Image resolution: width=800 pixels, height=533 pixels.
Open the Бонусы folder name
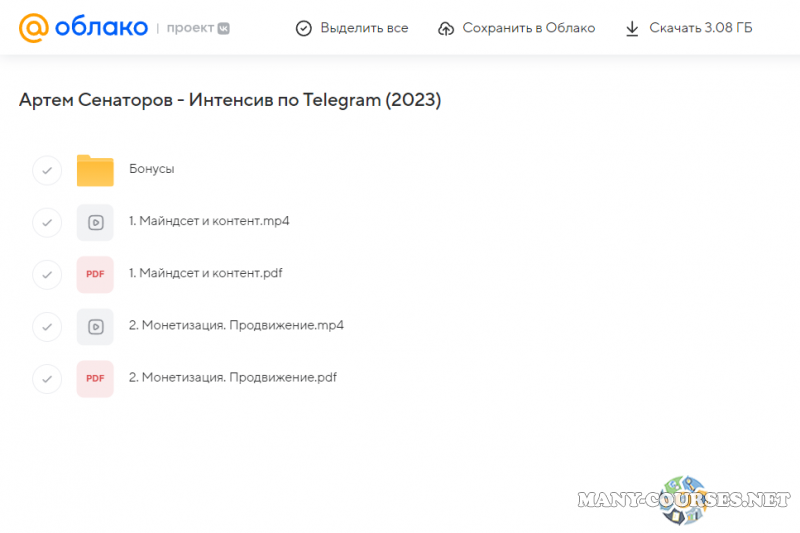[x=152, y=169]
